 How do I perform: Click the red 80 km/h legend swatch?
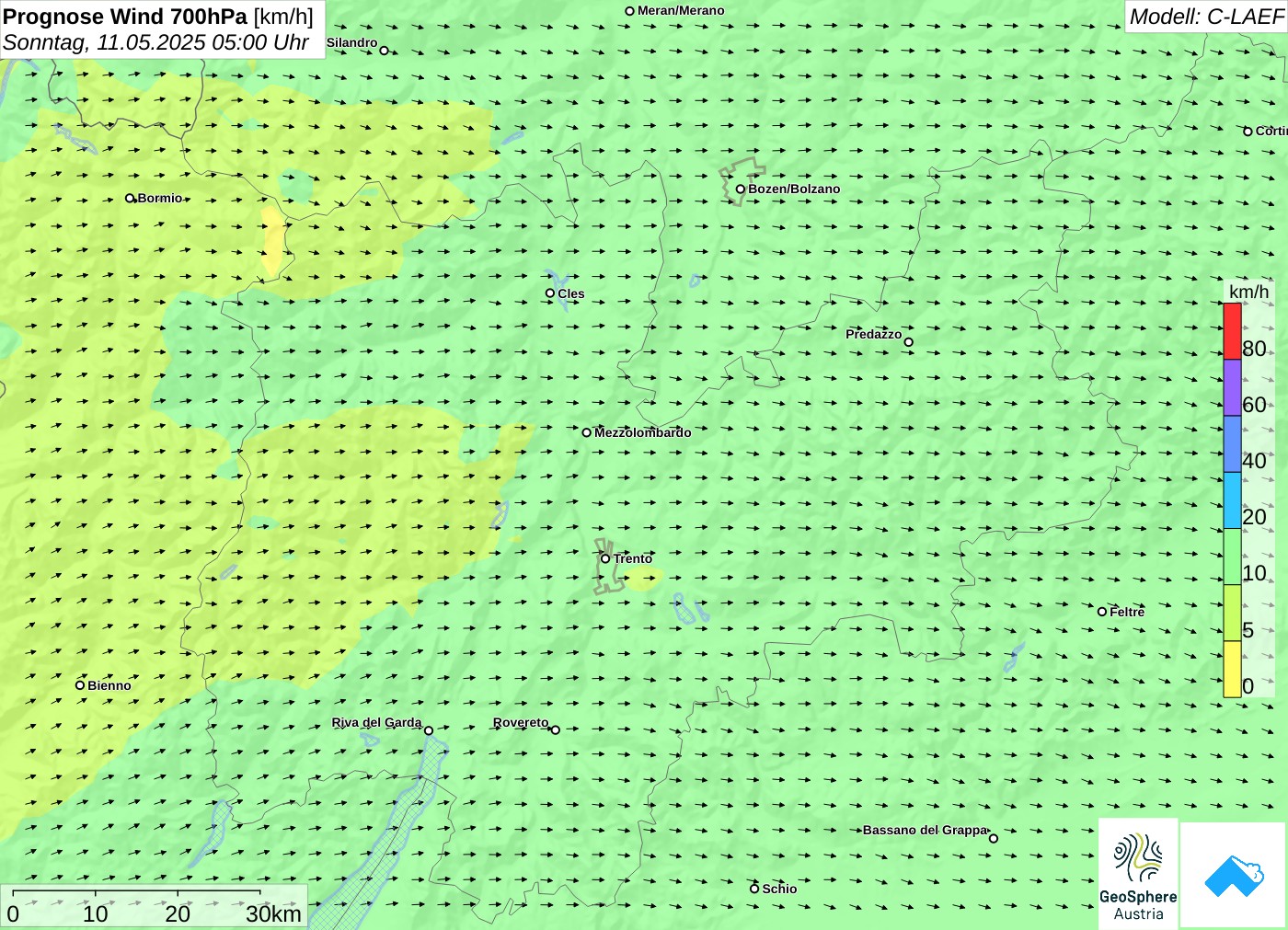coord(1232,331)
